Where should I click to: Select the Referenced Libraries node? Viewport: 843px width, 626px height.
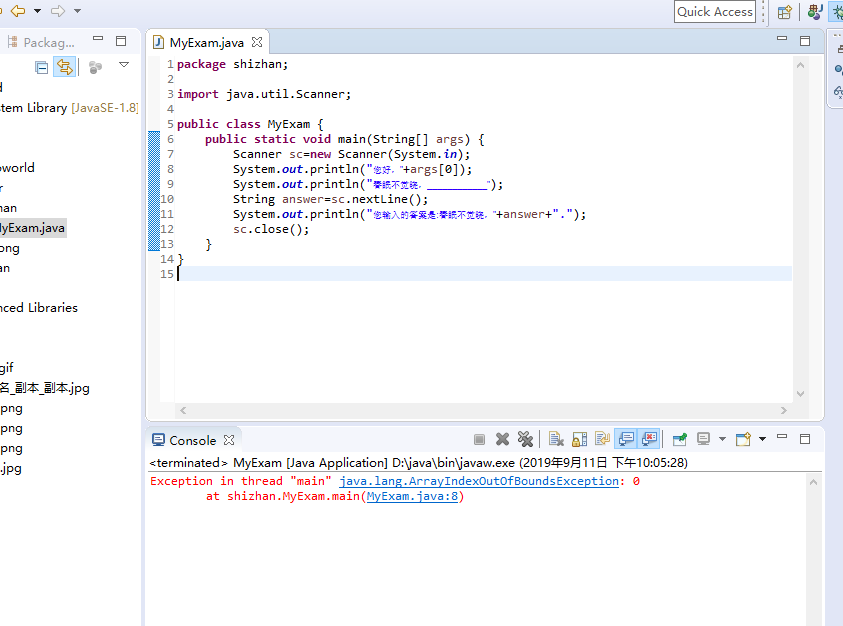39,308
